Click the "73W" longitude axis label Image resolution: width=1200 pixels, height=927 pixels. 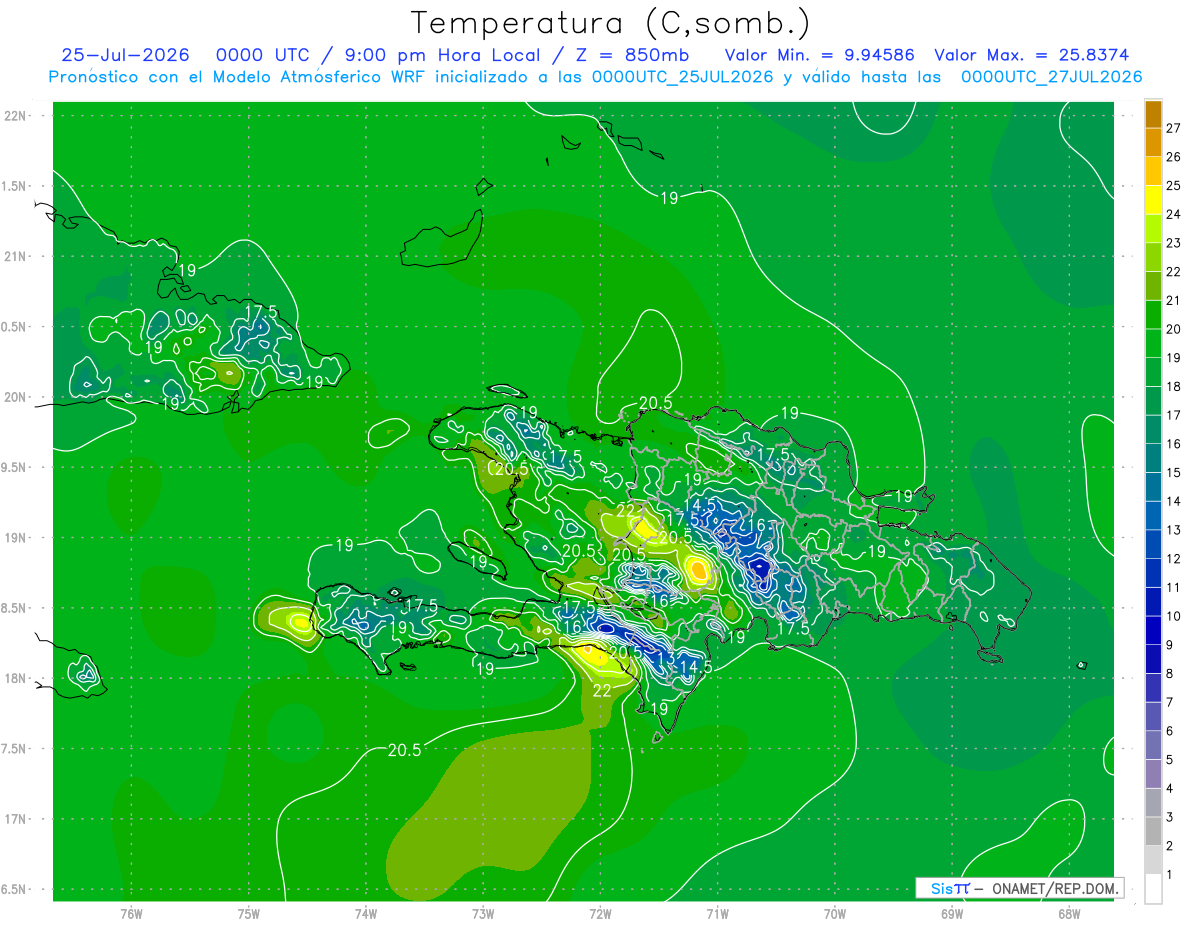pos(483,914)
